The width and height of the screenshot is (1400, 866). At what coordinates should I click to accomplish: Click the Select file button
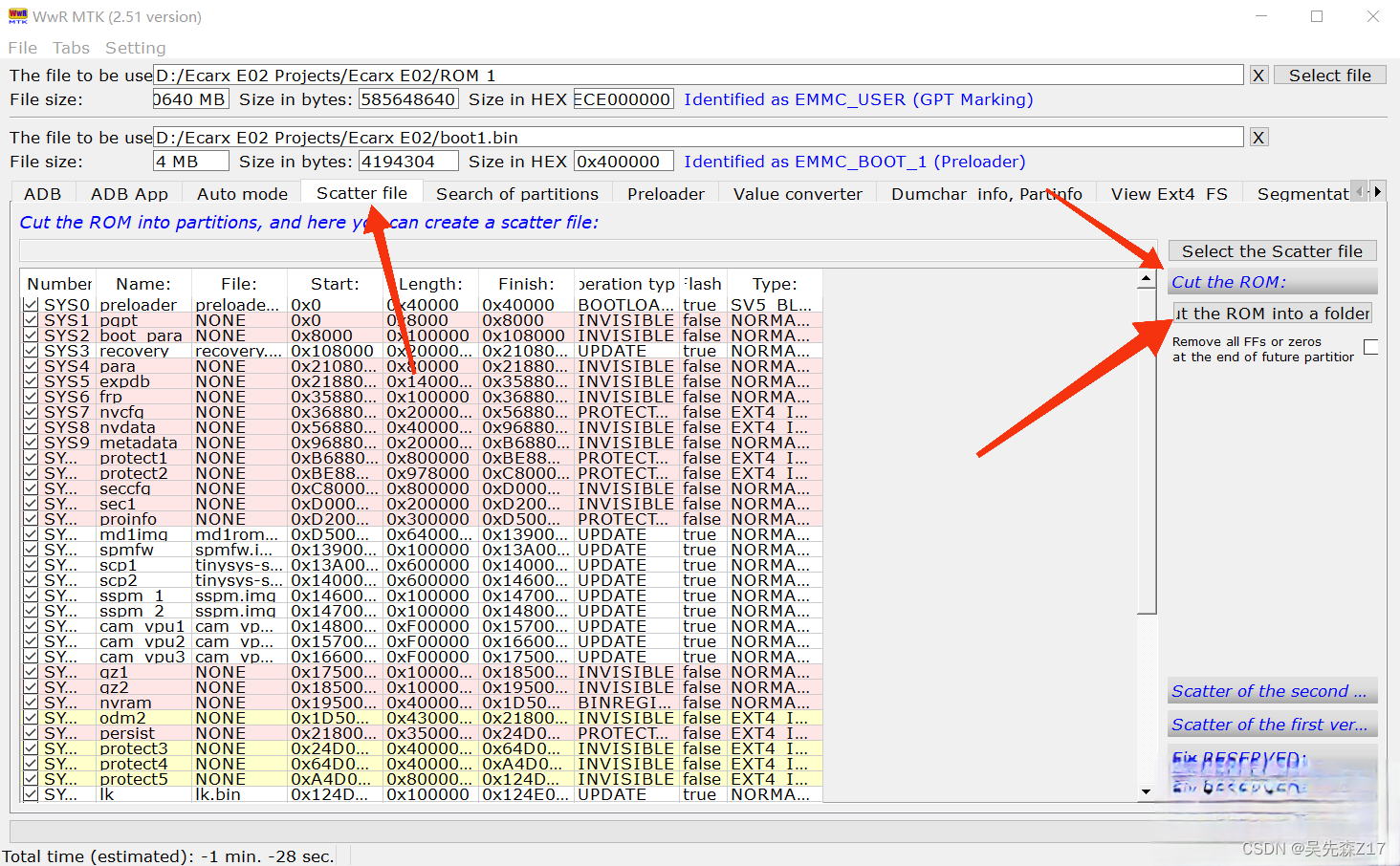(1329, 76)
